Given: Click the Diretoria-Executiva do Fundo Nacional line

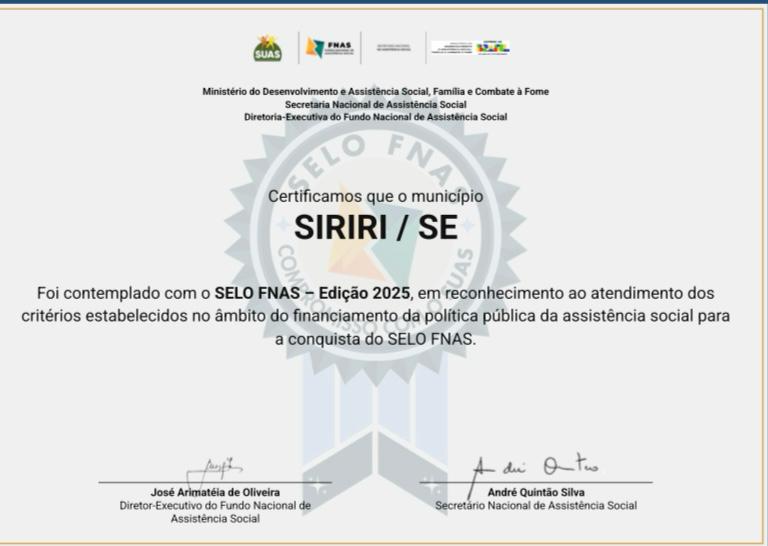Looking at the screenshot, I should (375, 116).
